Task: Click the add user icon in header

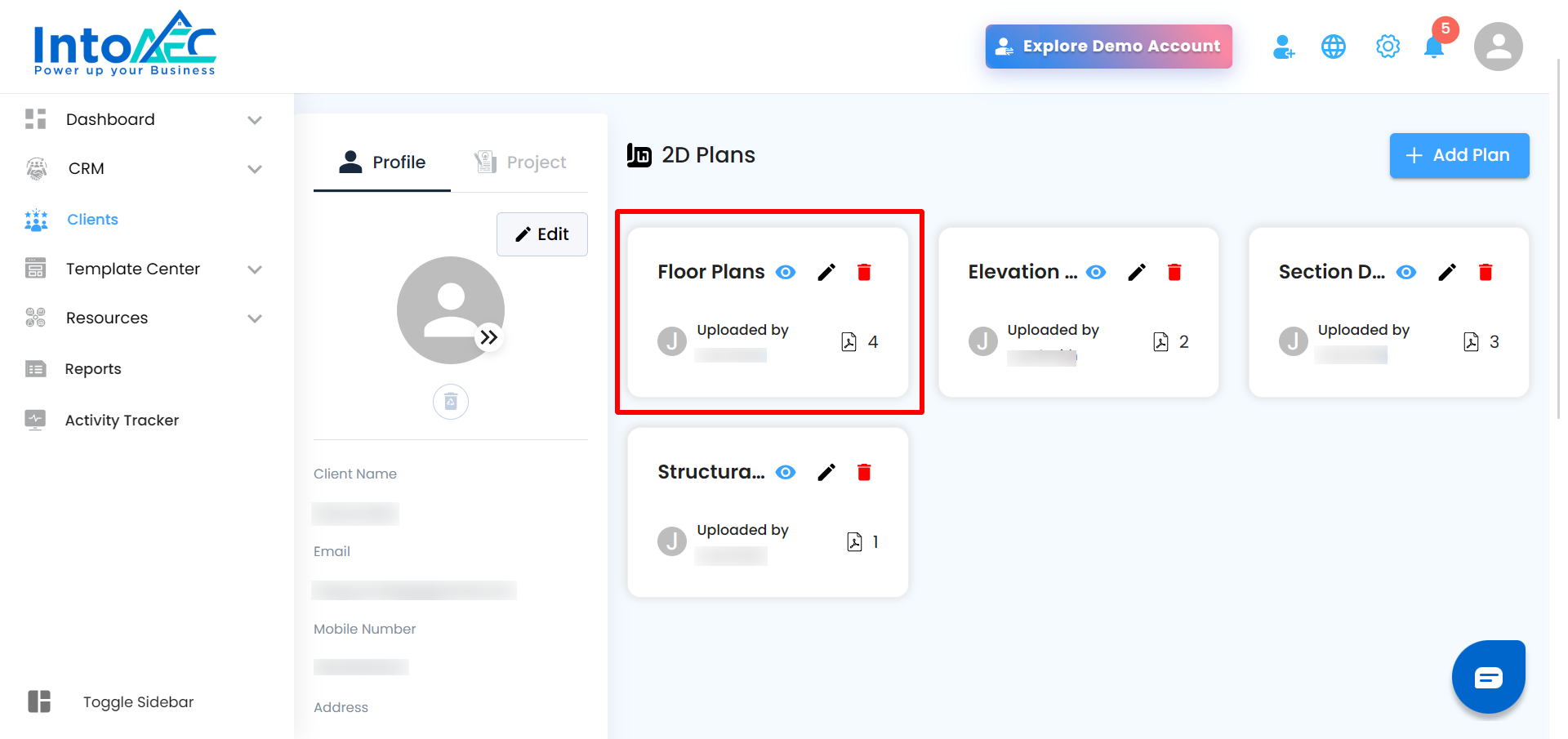Action: point(1283,47)
